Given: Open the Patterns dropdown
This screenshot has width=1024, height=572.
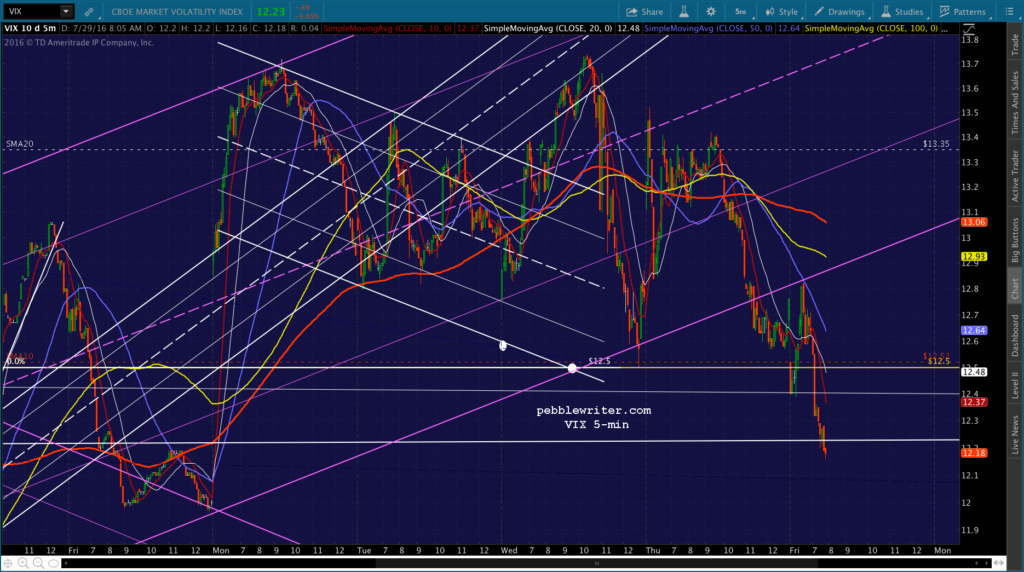Looking at the screenshot, I should 963,12.
